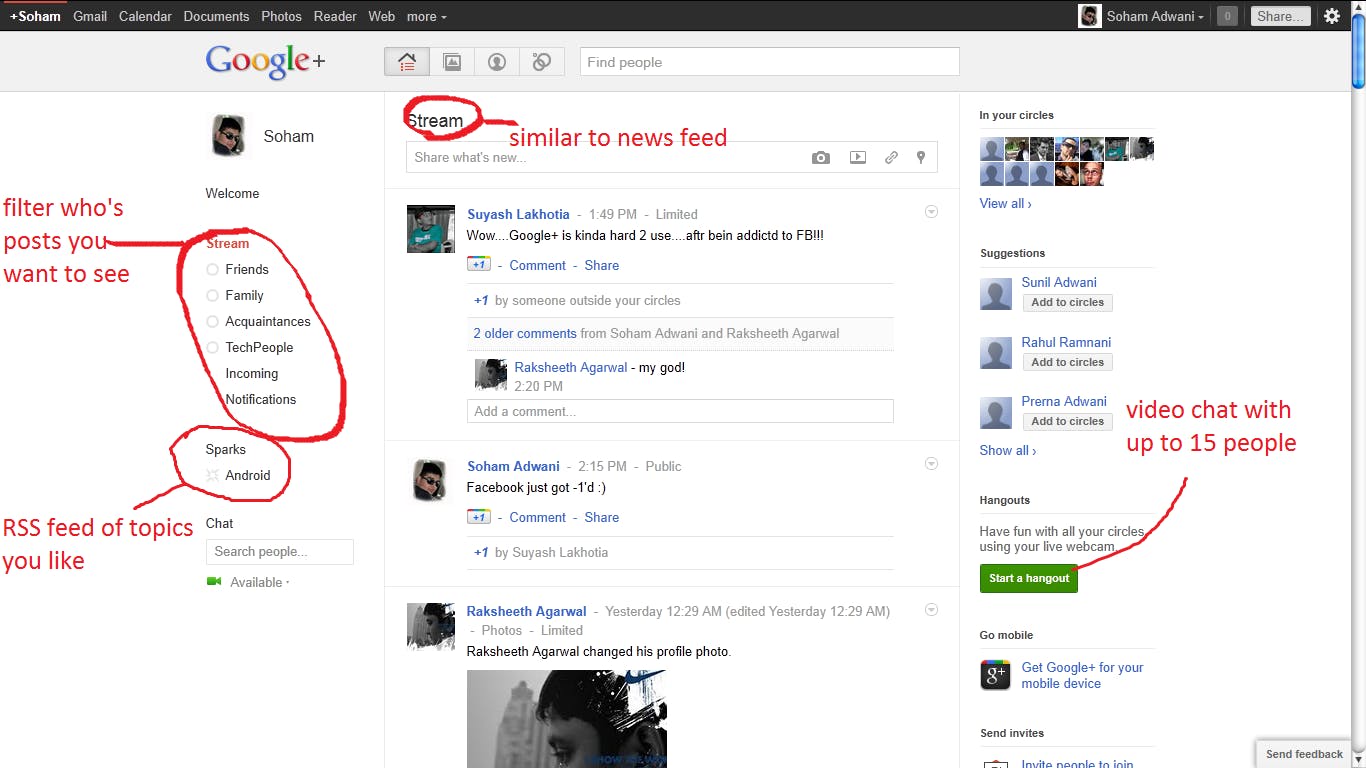
Task: Open Suyash Lakhotia's profile picture
Action: 431,229
